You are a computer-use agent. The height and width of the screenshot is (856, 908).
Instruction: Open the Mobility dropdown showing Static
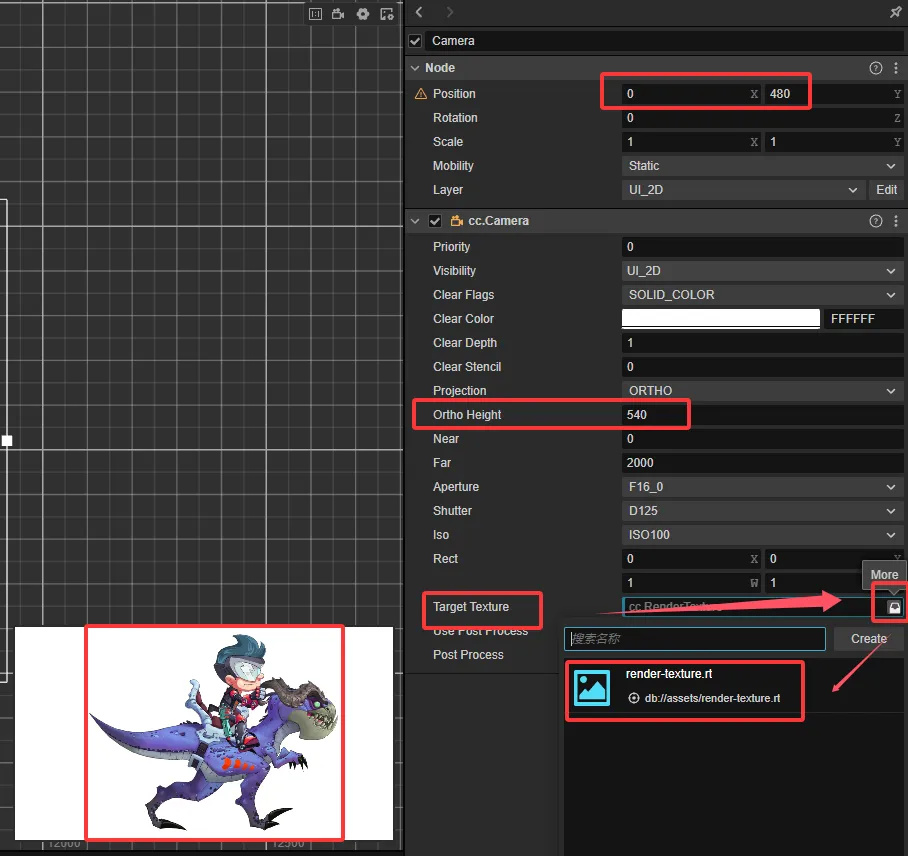tap(762, 166)
